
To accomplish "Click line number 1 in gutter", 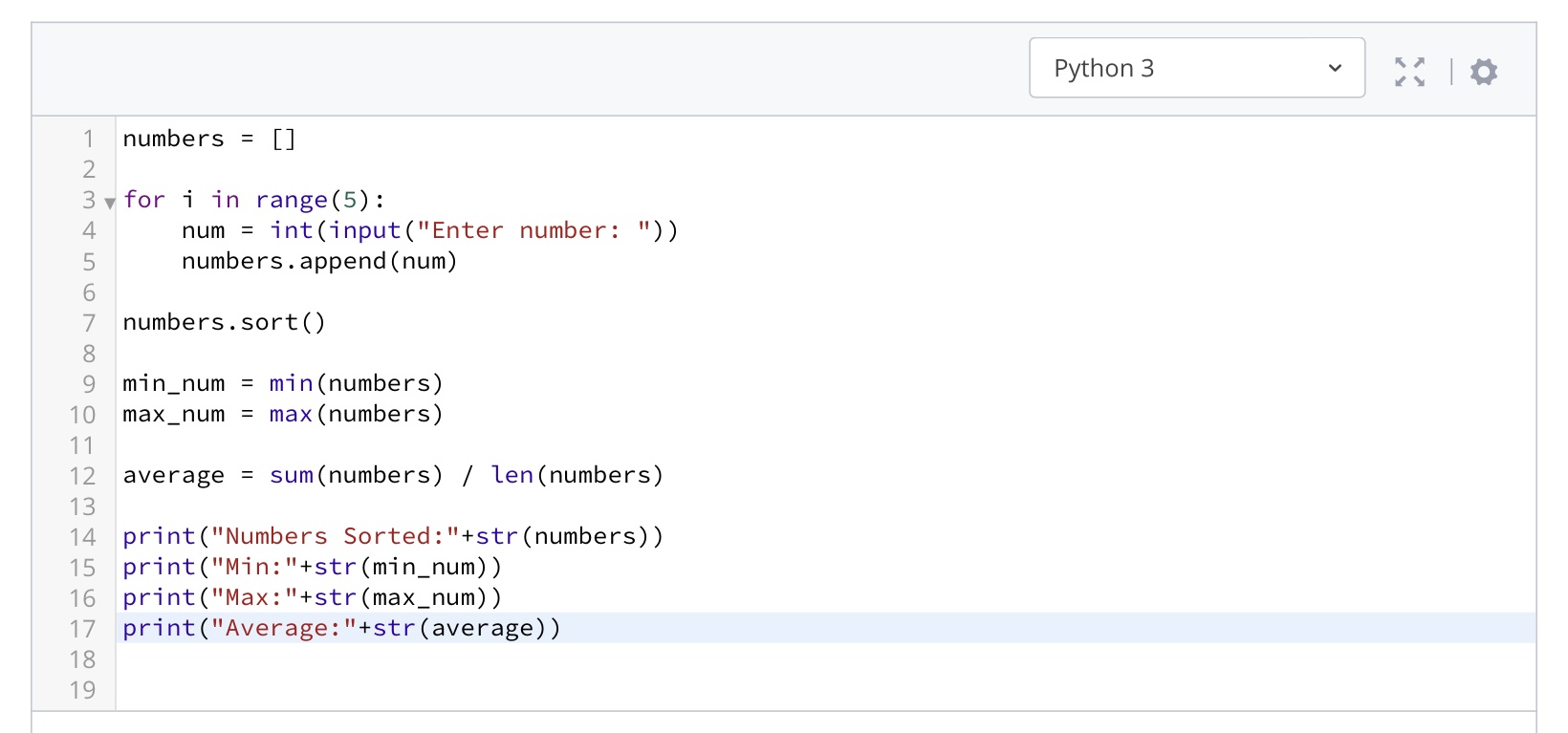I will 88,139.
